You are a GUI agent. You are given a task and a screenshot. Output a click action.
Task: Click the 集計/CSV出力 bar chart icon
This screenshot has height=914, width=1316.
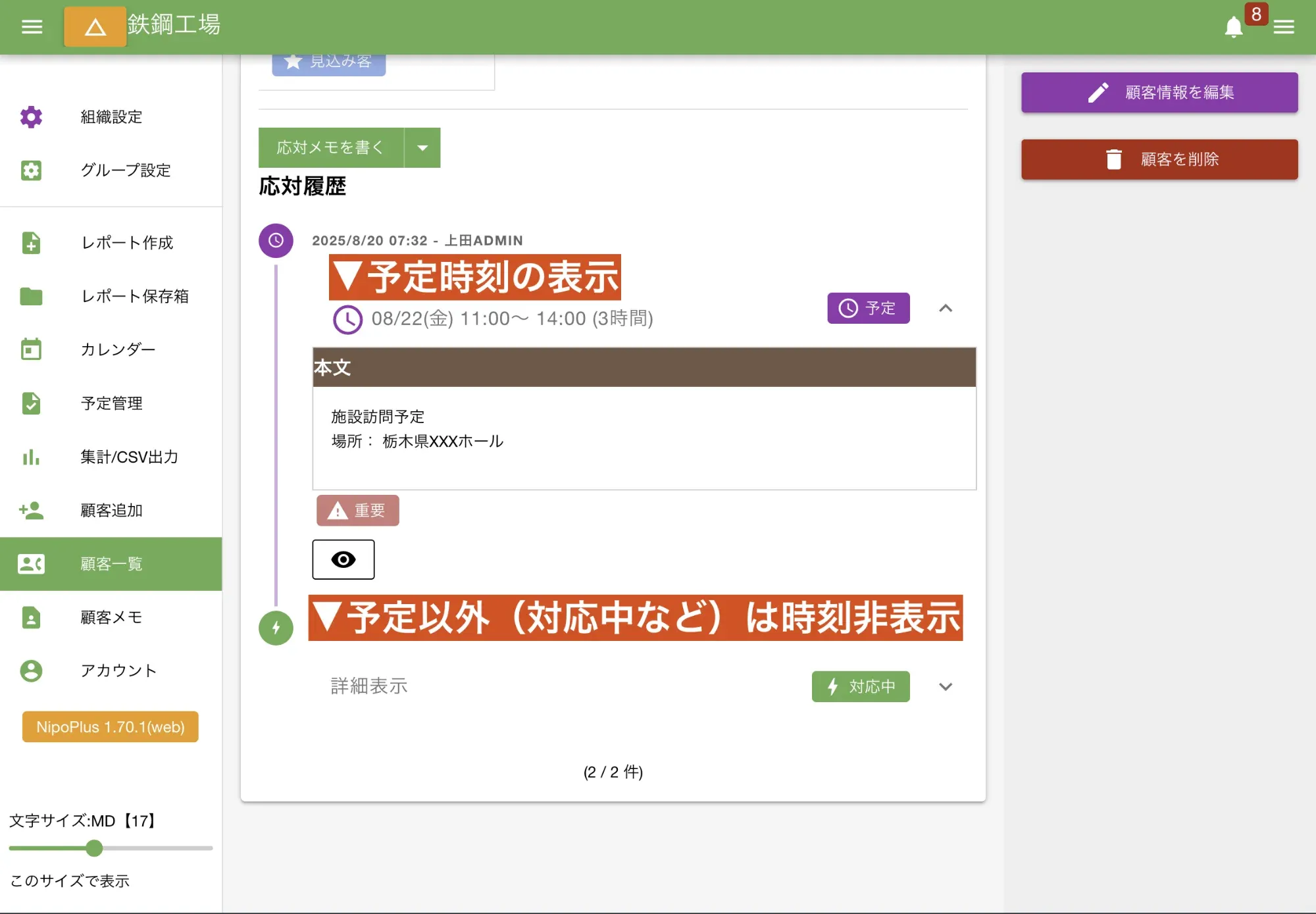(x=31, y=457)
